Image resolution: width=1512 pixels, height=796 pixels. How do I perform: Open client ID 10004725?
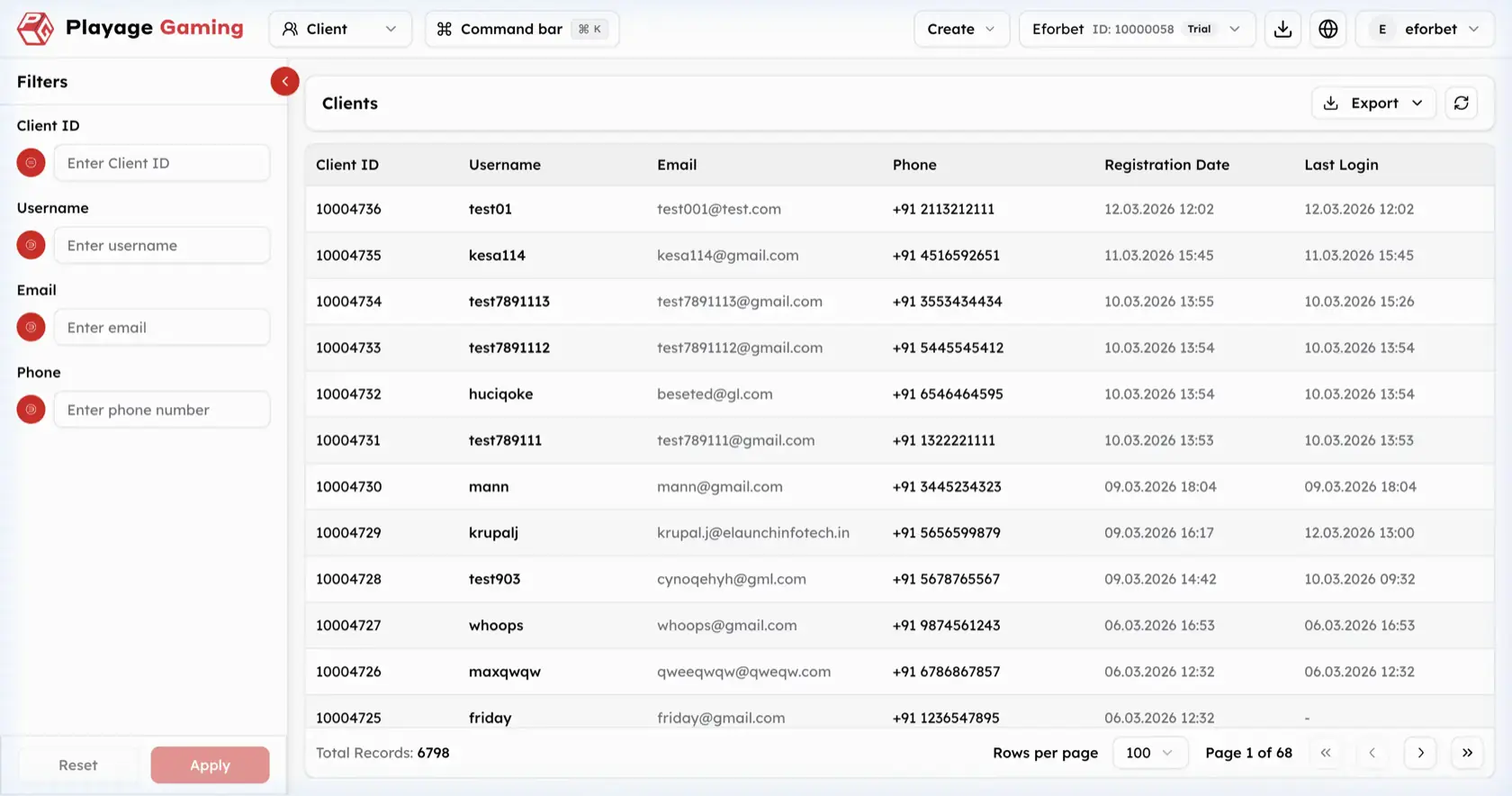(x=348, y=718)
